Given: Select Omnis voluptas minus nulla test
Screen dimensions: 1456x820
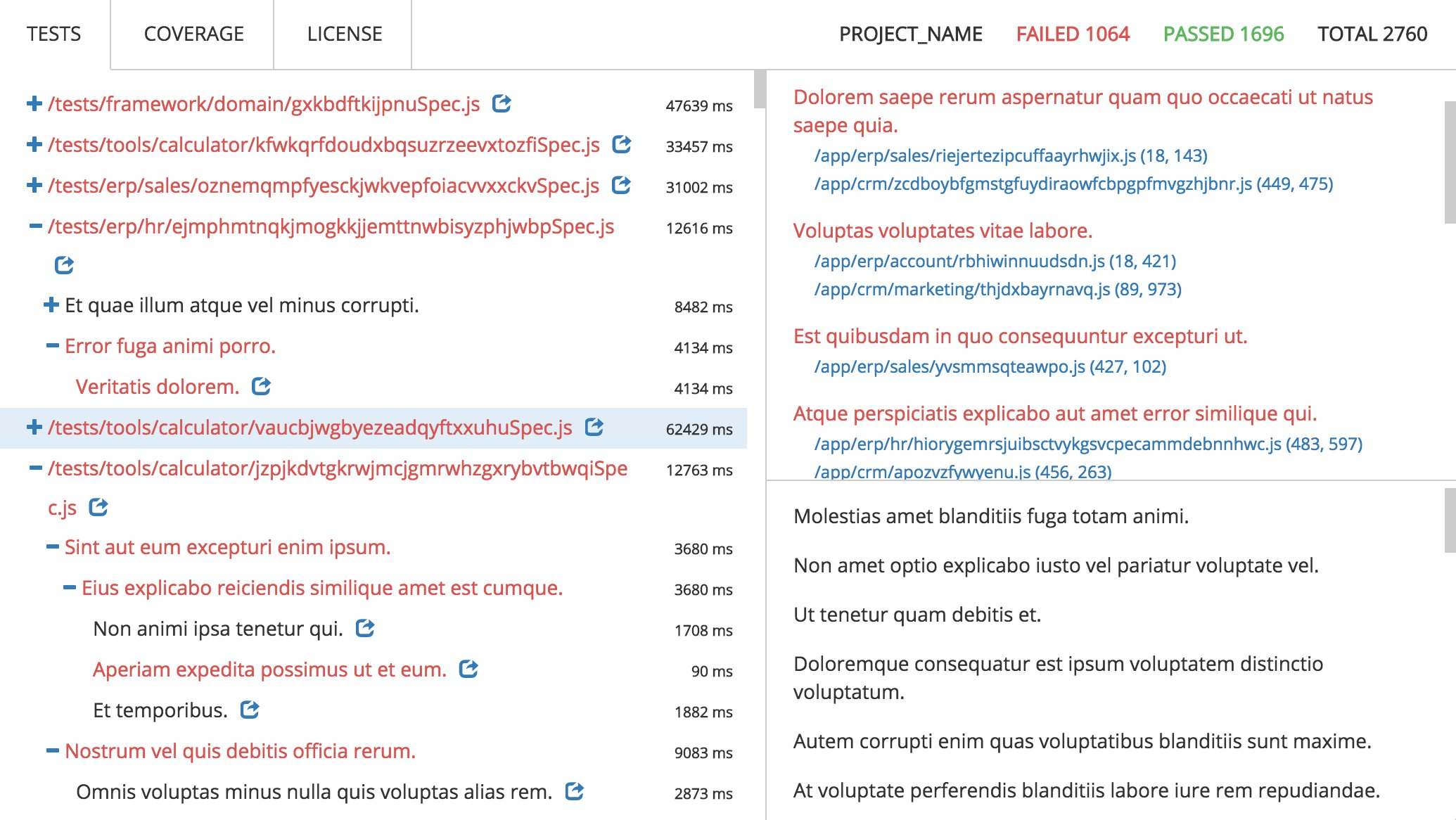Looking at the screenshot, I should point(314,791).
